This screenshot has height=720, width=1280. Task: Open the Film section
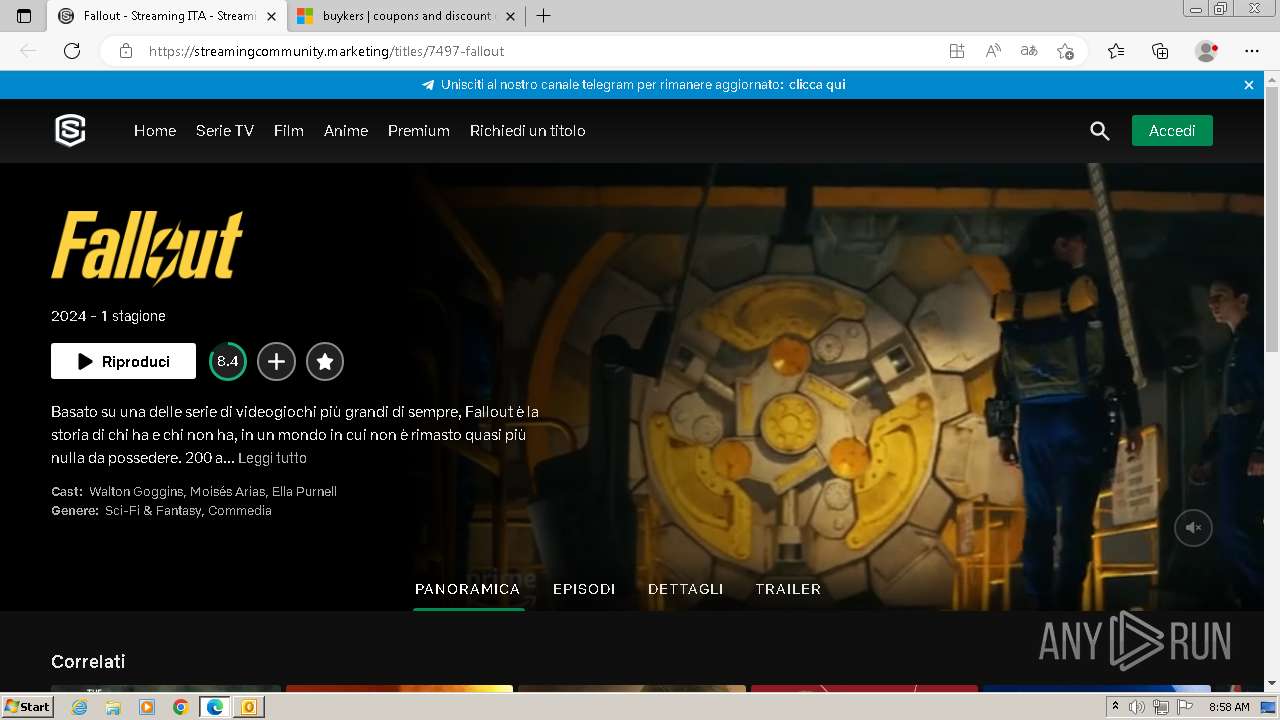pyautogui.click(x=289, y=131)
